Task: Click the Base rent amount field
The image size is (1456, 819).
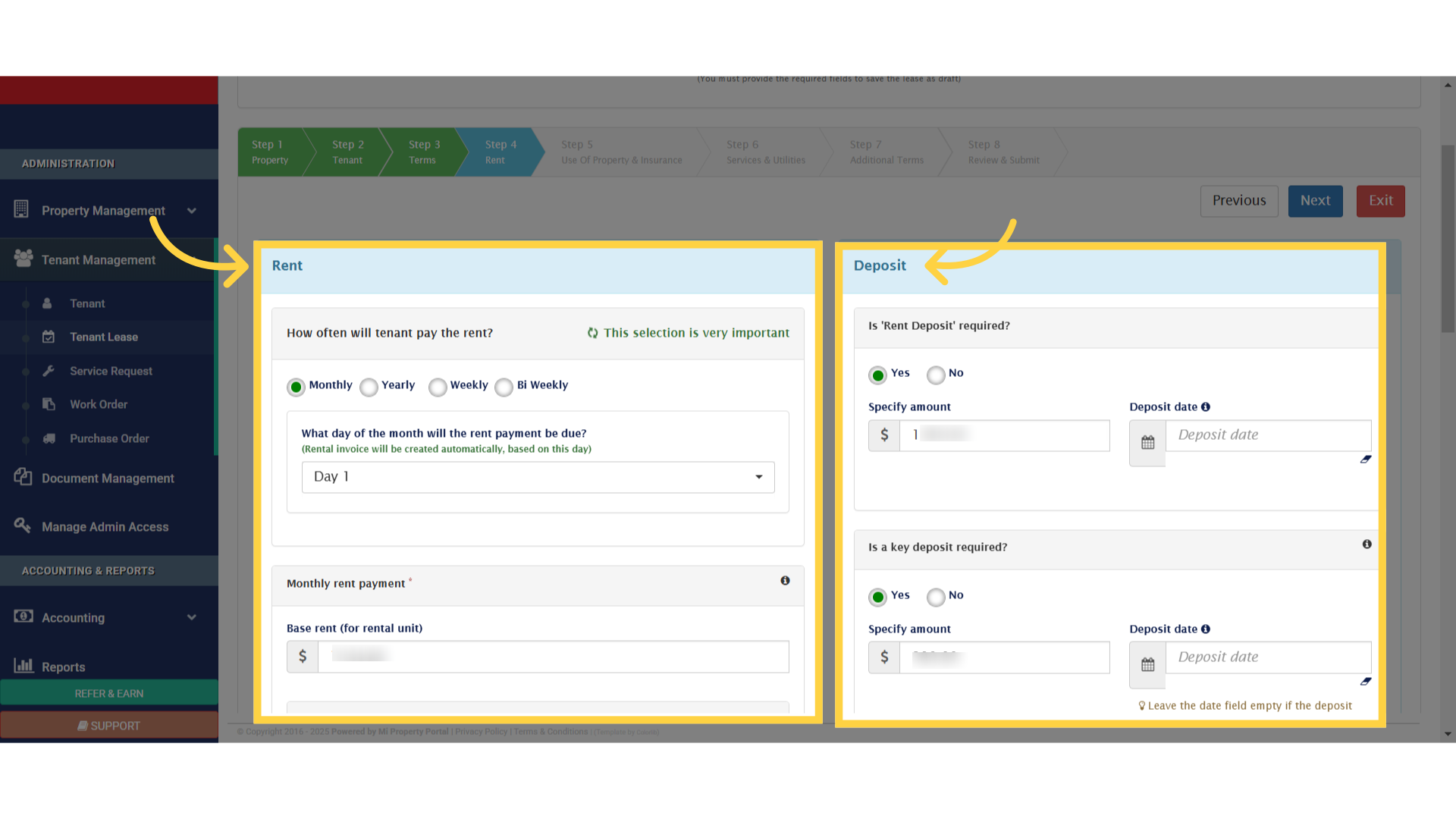Action: [554, 657]
